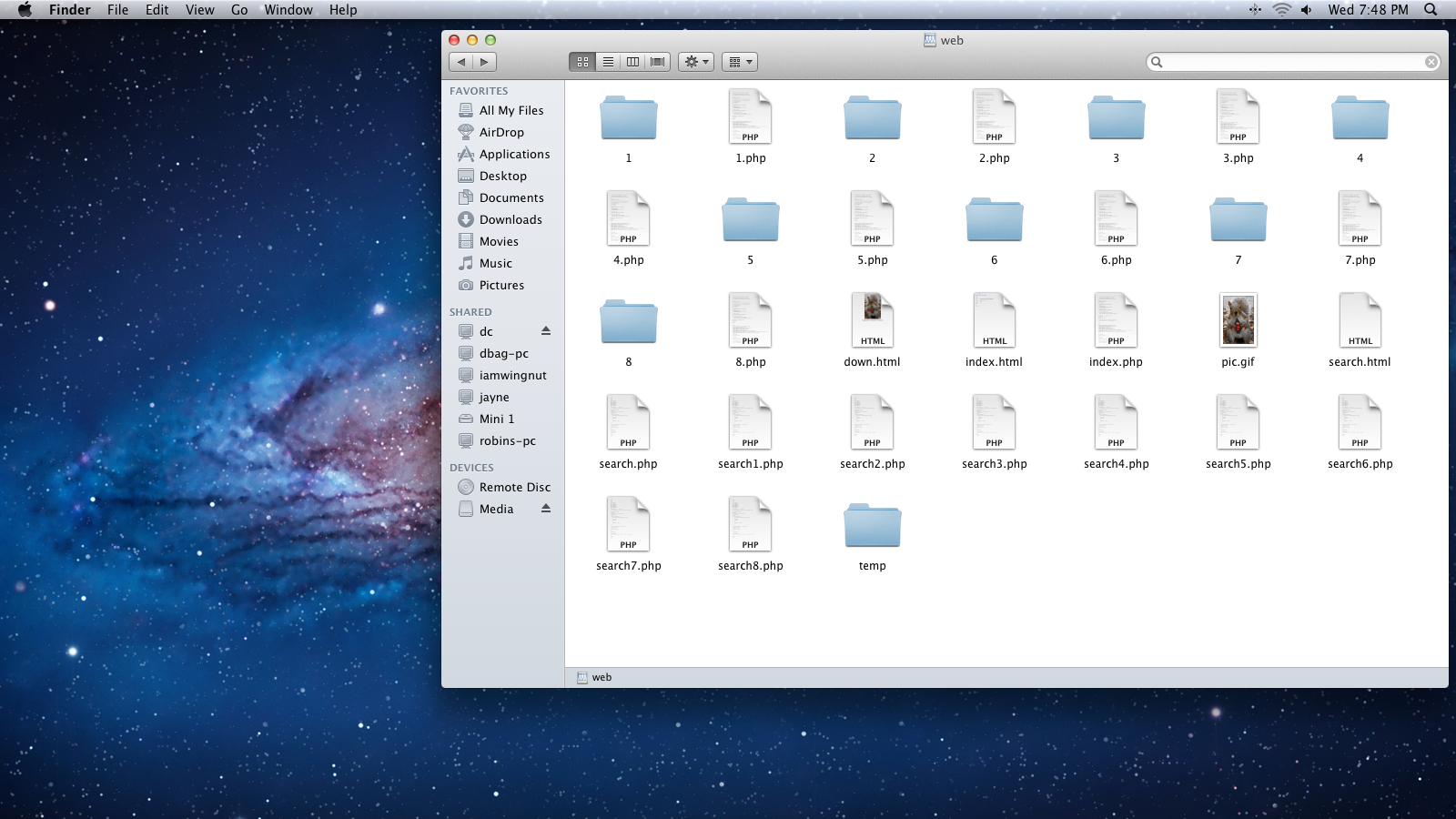Switch to icon view
Image resolution: width=1456 pixels, height=819 pixels.
582,62
